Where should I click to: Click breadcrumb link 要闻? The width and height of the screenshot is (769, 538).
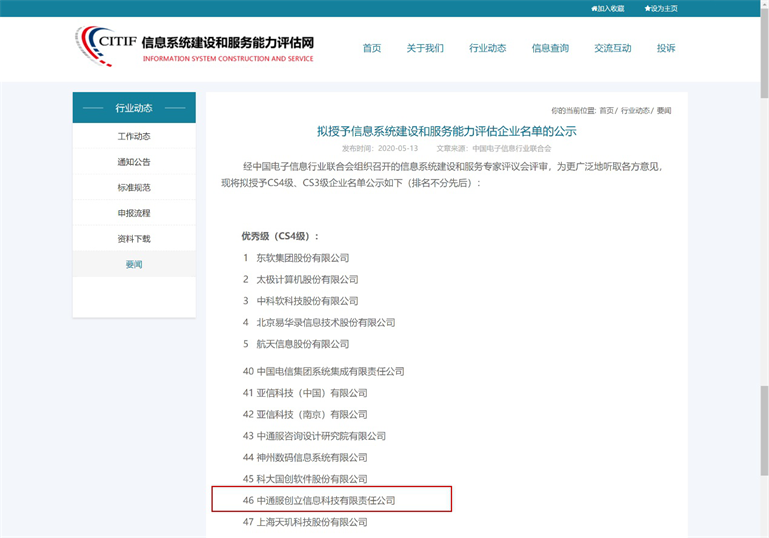point(664,110)
